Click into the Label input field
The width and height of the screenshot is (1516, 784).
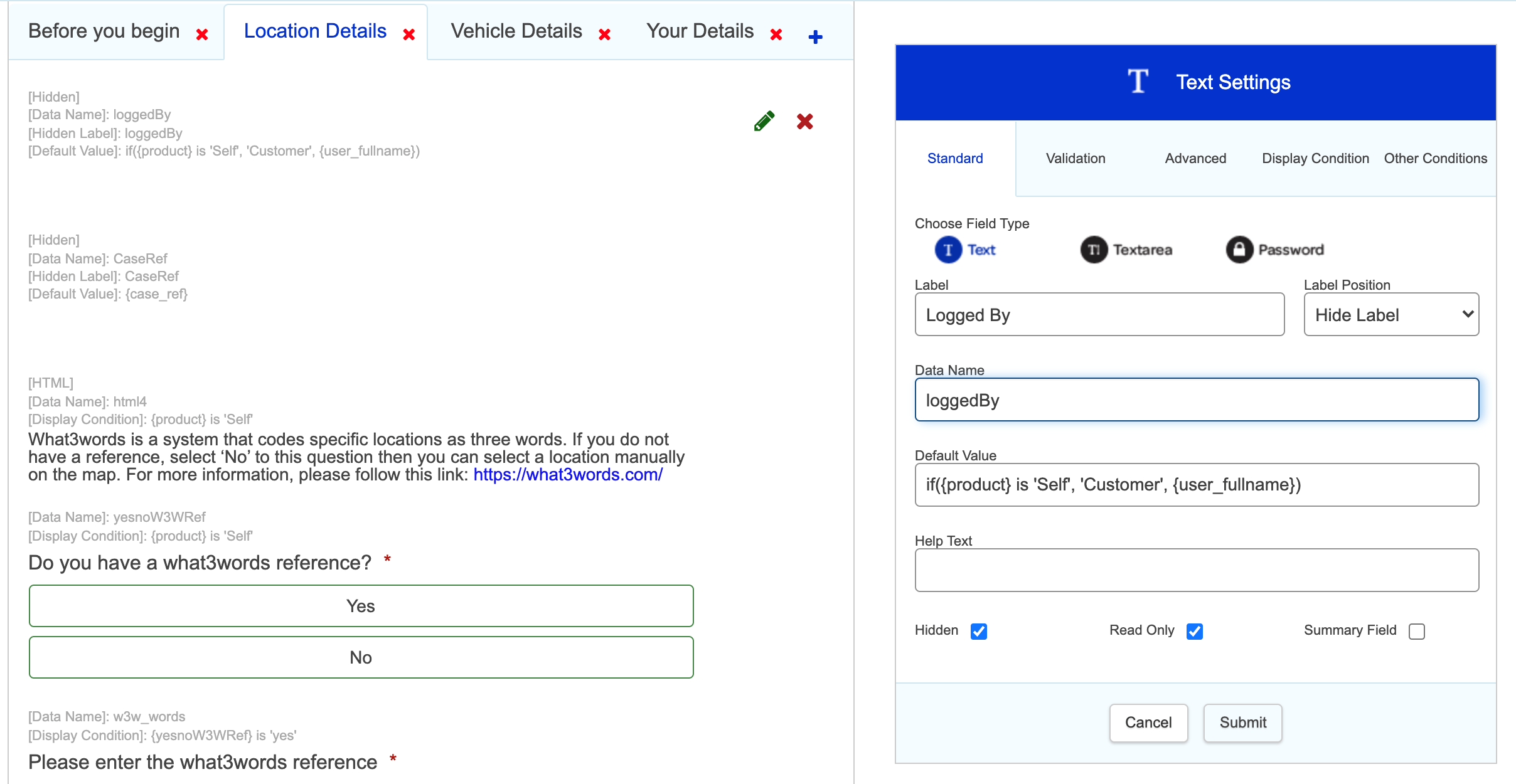tap(1099, 314)
